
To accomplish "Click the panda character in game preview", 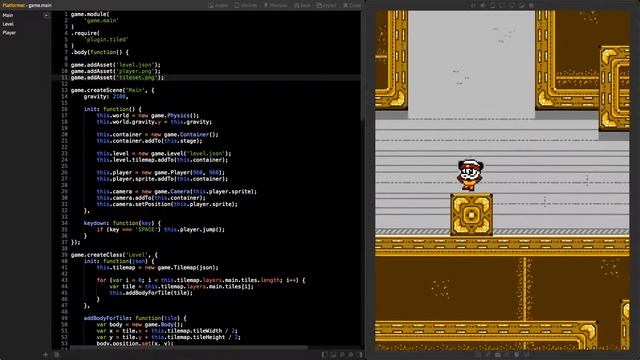I will click(x=471, y=175).
